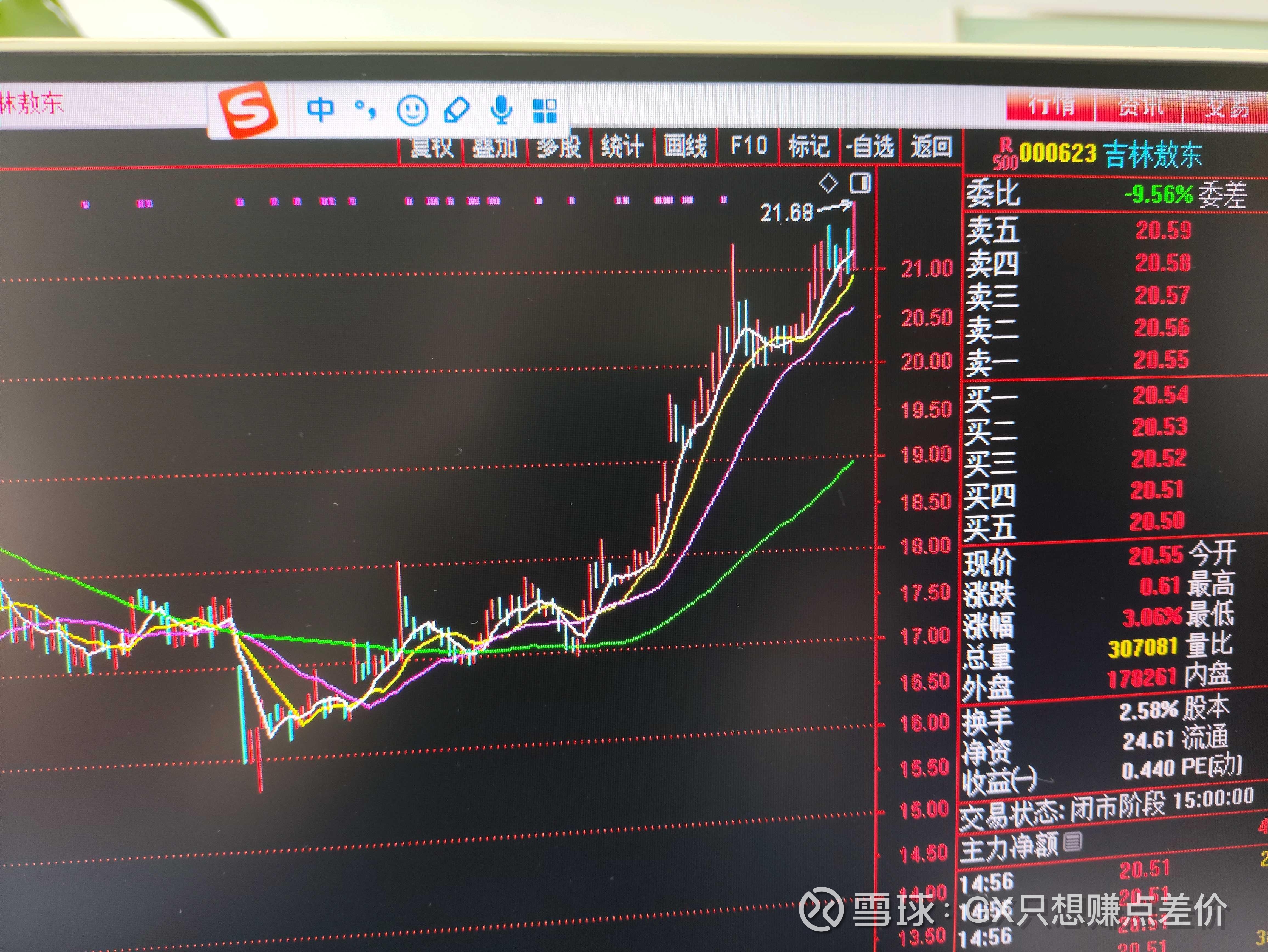This screenshot has width=1268, height=952.
Task: Switch to the 资讯 news tab
Action: 1140,107
